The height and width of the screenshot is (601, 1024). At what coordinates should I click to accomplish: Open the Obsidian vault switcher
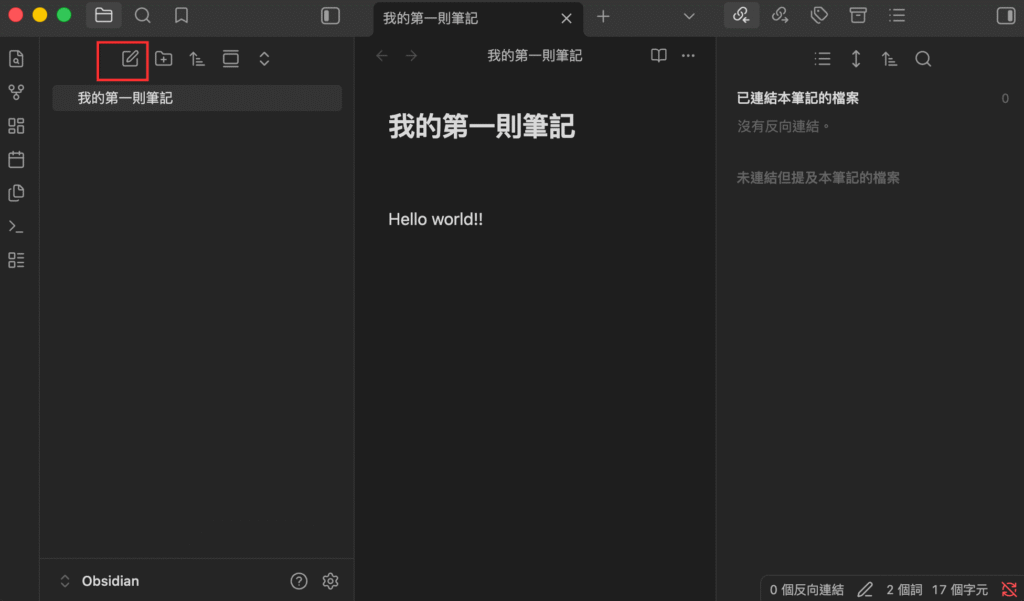point(99,581)
